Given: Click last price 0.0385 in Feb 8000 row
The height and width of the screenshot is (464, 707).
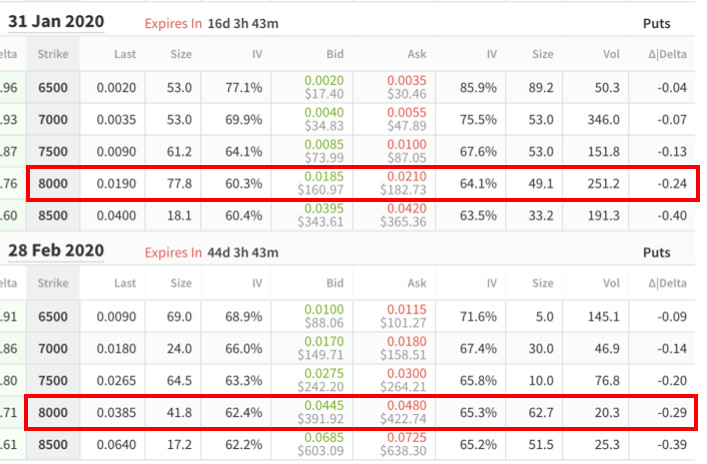Looking at the screenshot, I should pos(116,413).
